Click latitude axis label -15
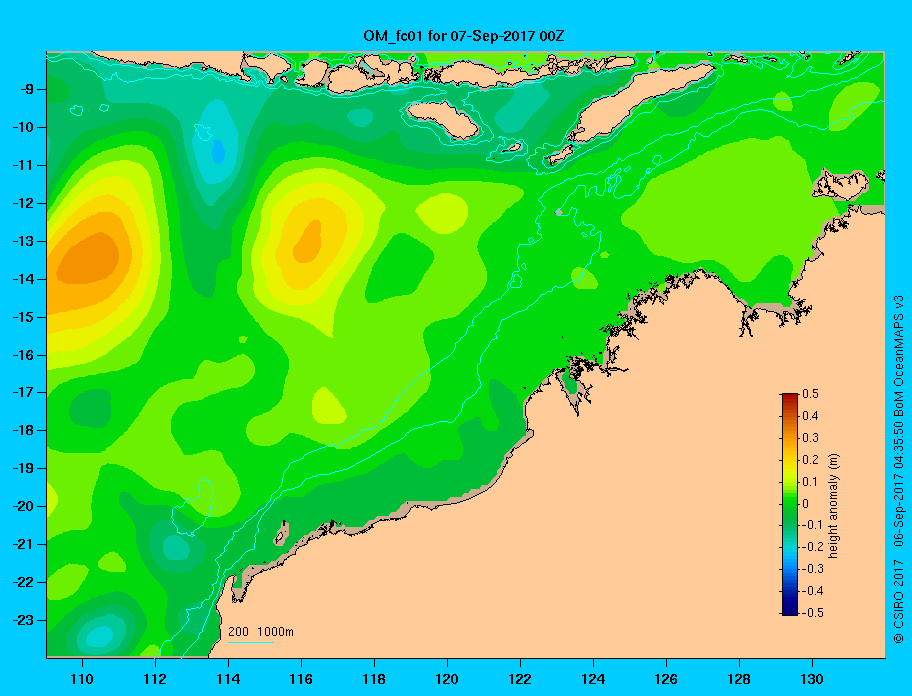Image resolution: width=912 pixels, height=696 pixels. 22,317
